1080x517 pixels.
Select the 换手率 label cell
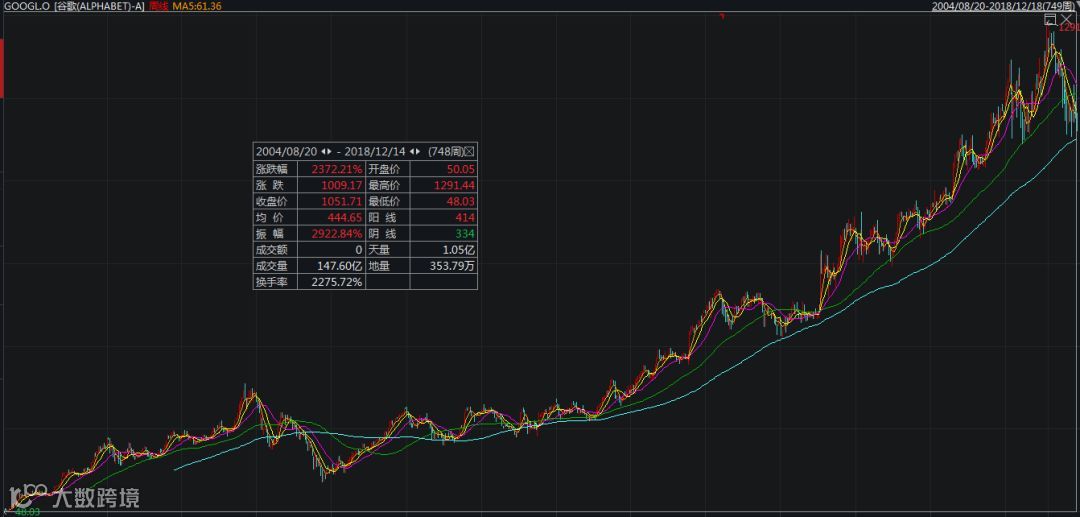pyautogui.click(x=276, y=282)
